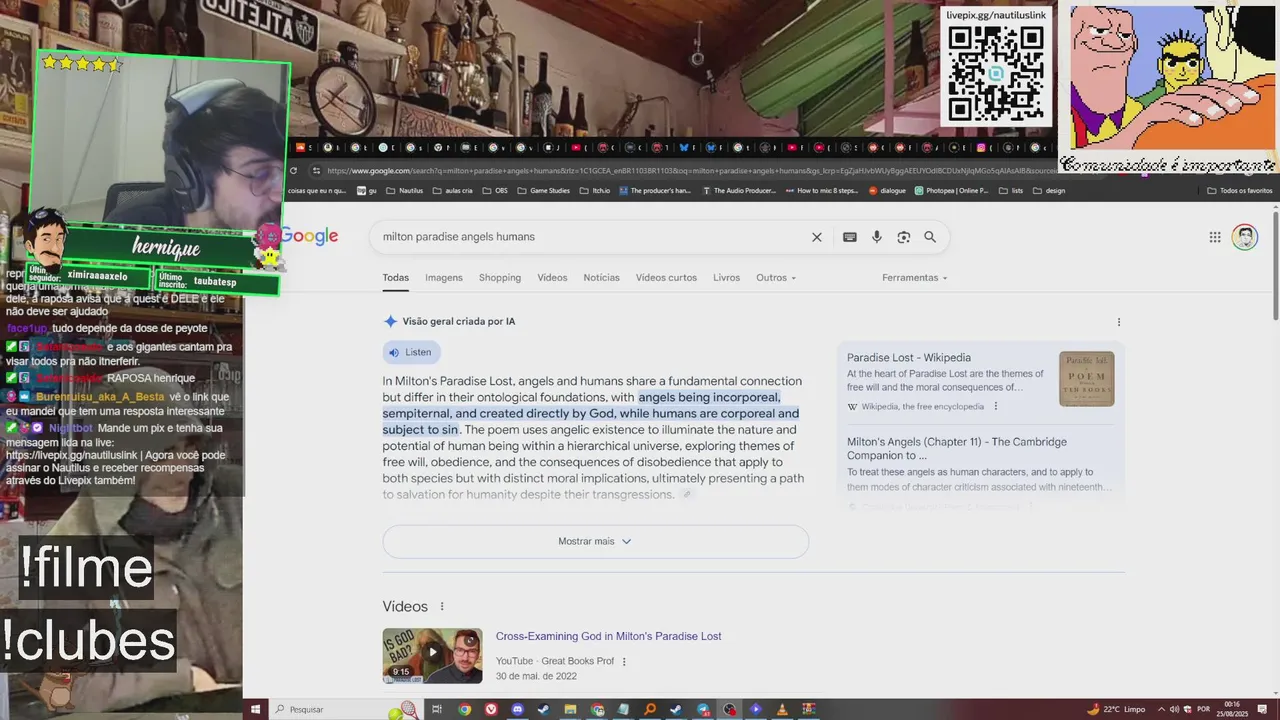Open Task View on the taskbar

437,709
